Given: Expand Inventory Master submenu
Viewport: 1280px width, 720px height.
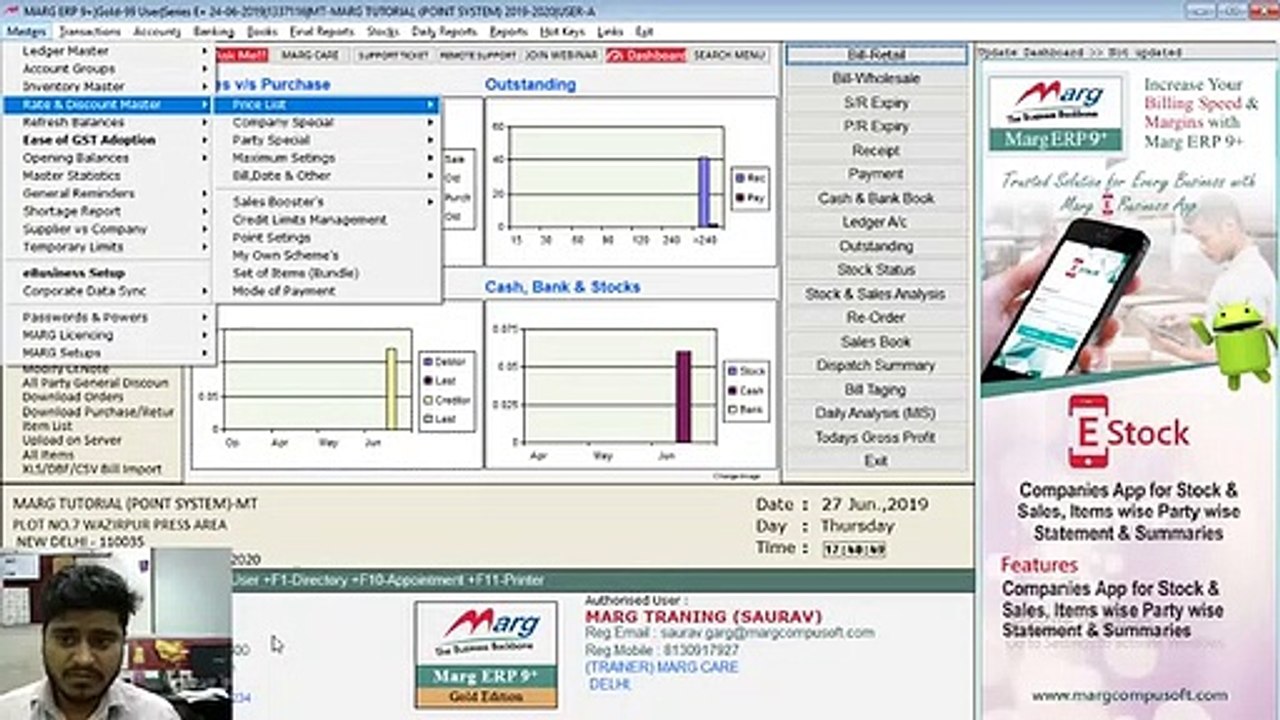Looking at the screenshot, I should pos(108,87).
